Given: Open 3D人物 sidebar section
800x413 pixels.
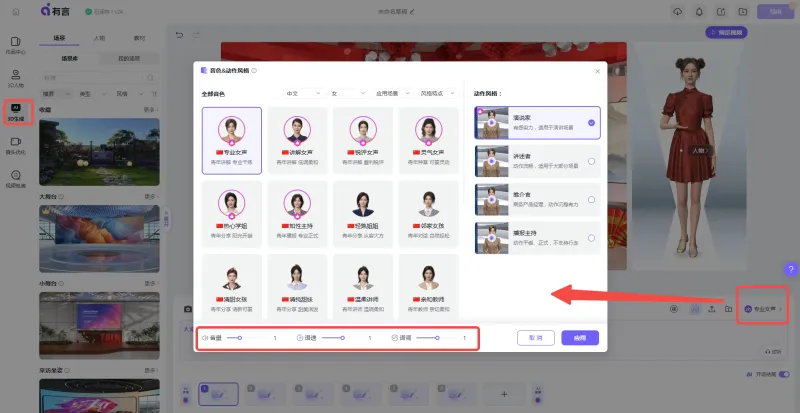Looking at the screenshot, I should [16, 79].
